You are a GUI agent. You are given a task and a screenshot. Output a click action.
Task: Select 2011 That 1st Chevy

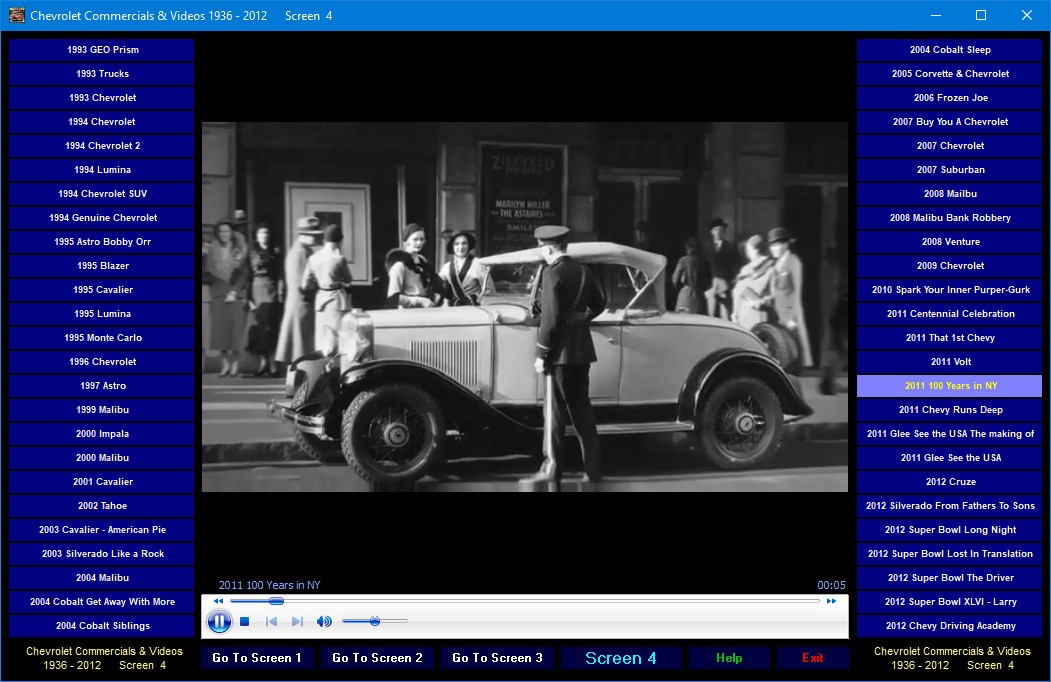(950, 338)
